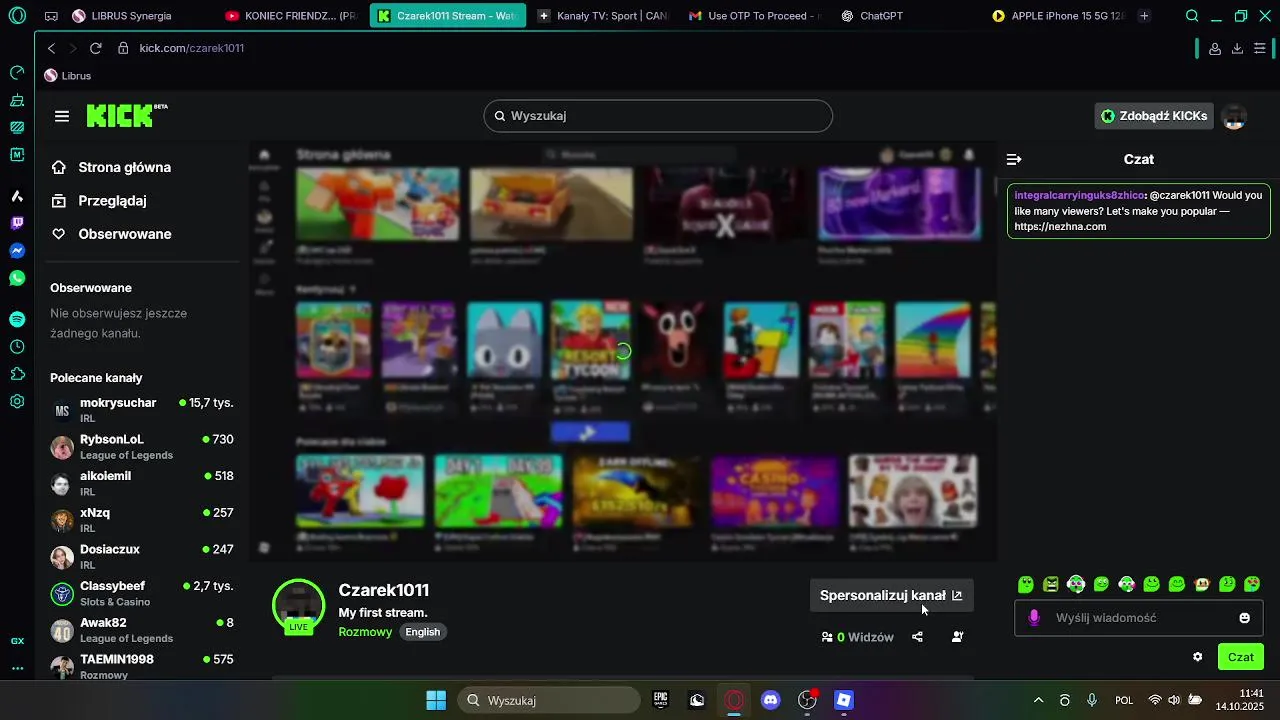Open WhatsApp in Opera sidebar
This screenshot has width=1280, height=720.
[x=17, y=278]
